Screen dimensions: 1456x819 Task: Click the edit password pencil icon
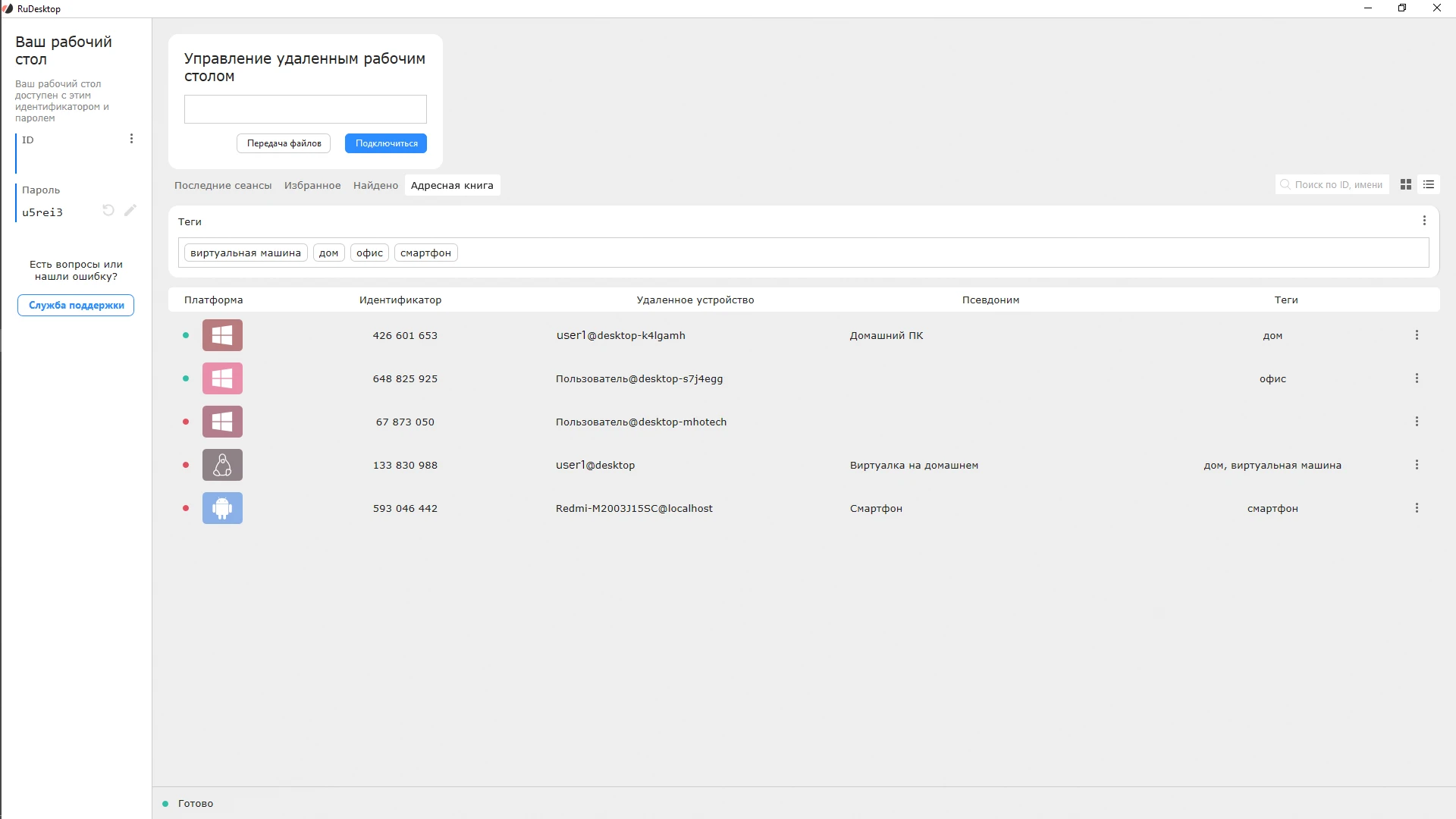click(x=130, y=210)
